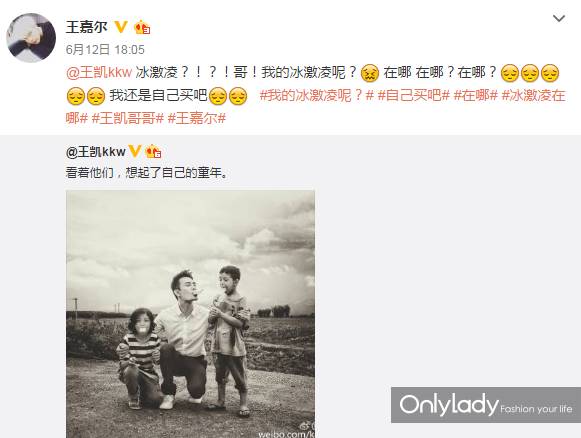Open the reposted author @王凯kkw name
581x438 pixels.
(96, 152)
